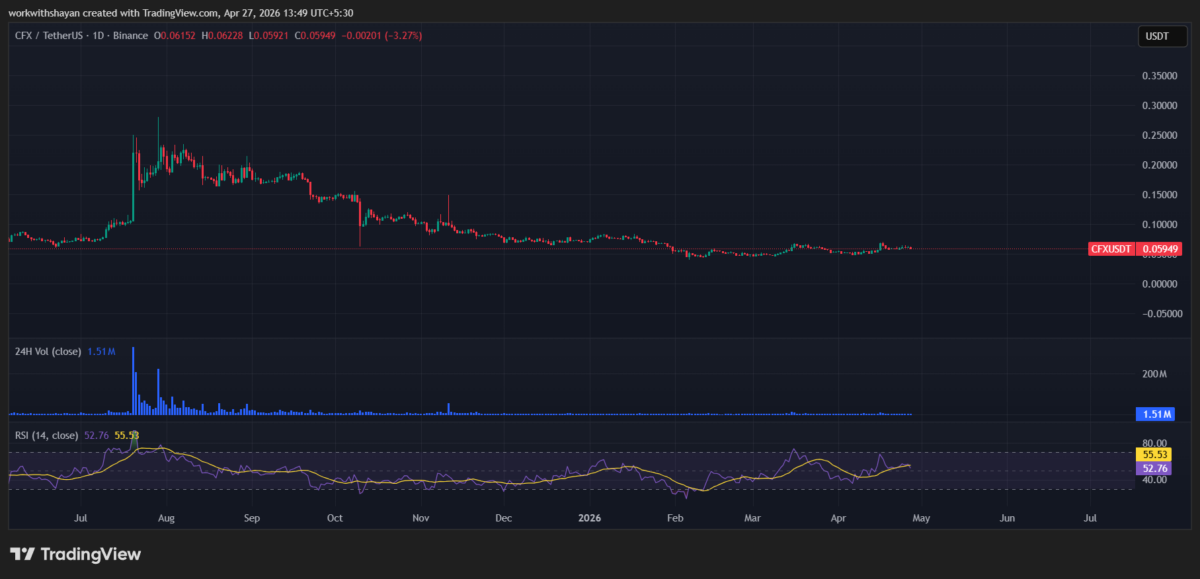This screenshot has height=579, width=1200.
Task: Click the -3.27% price change value
Action: pyautogui.click(x=398, y=36)
